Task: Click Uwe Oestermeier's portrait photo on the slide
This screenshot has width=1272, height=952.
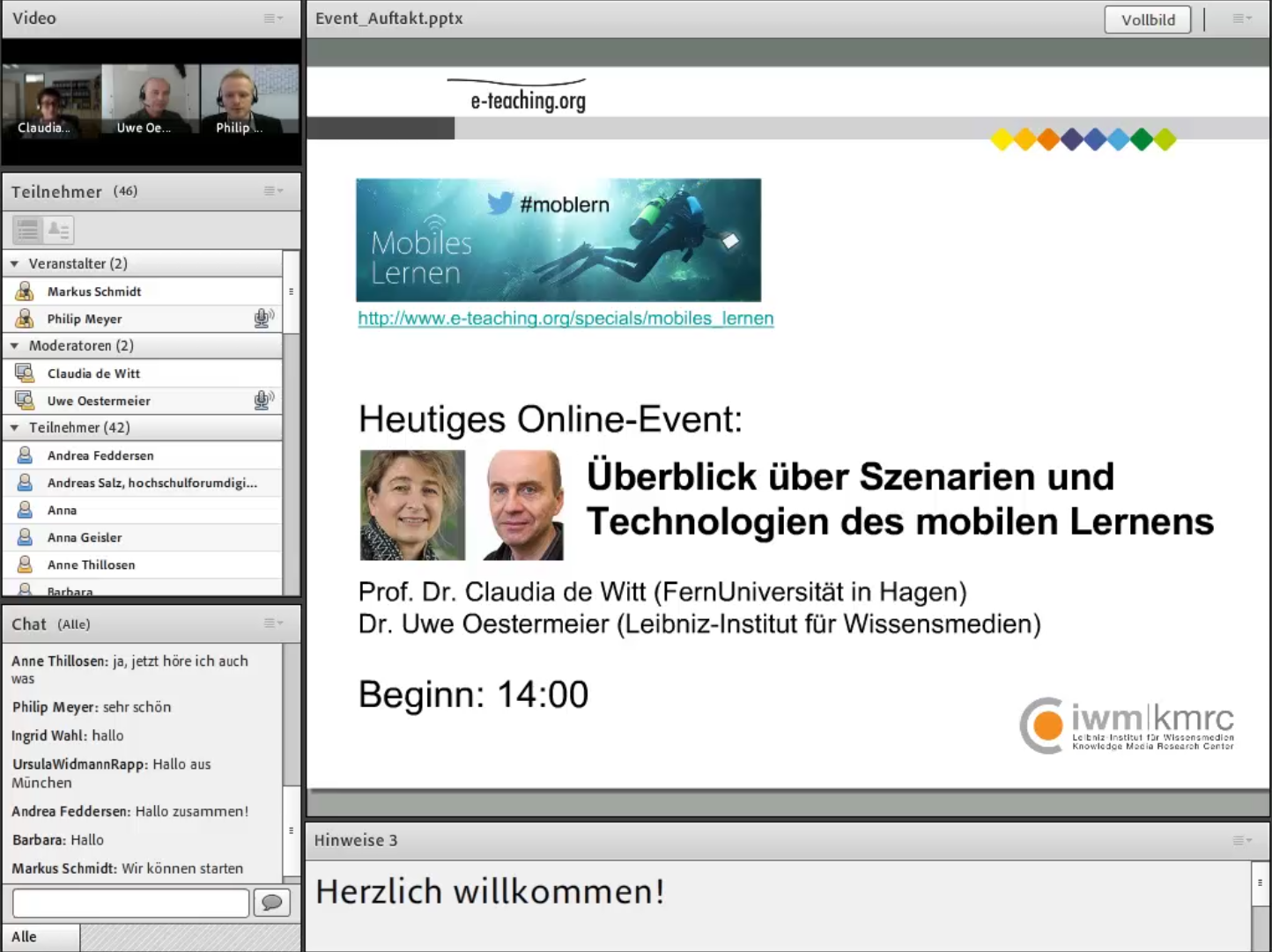Action: coord(523,505)
